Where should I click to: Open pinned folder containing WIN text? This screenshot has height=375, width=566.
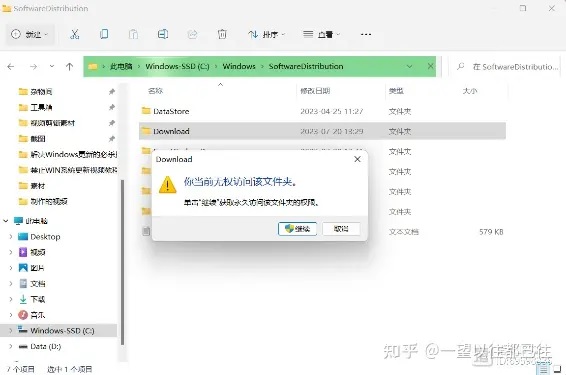coord(68,170)
